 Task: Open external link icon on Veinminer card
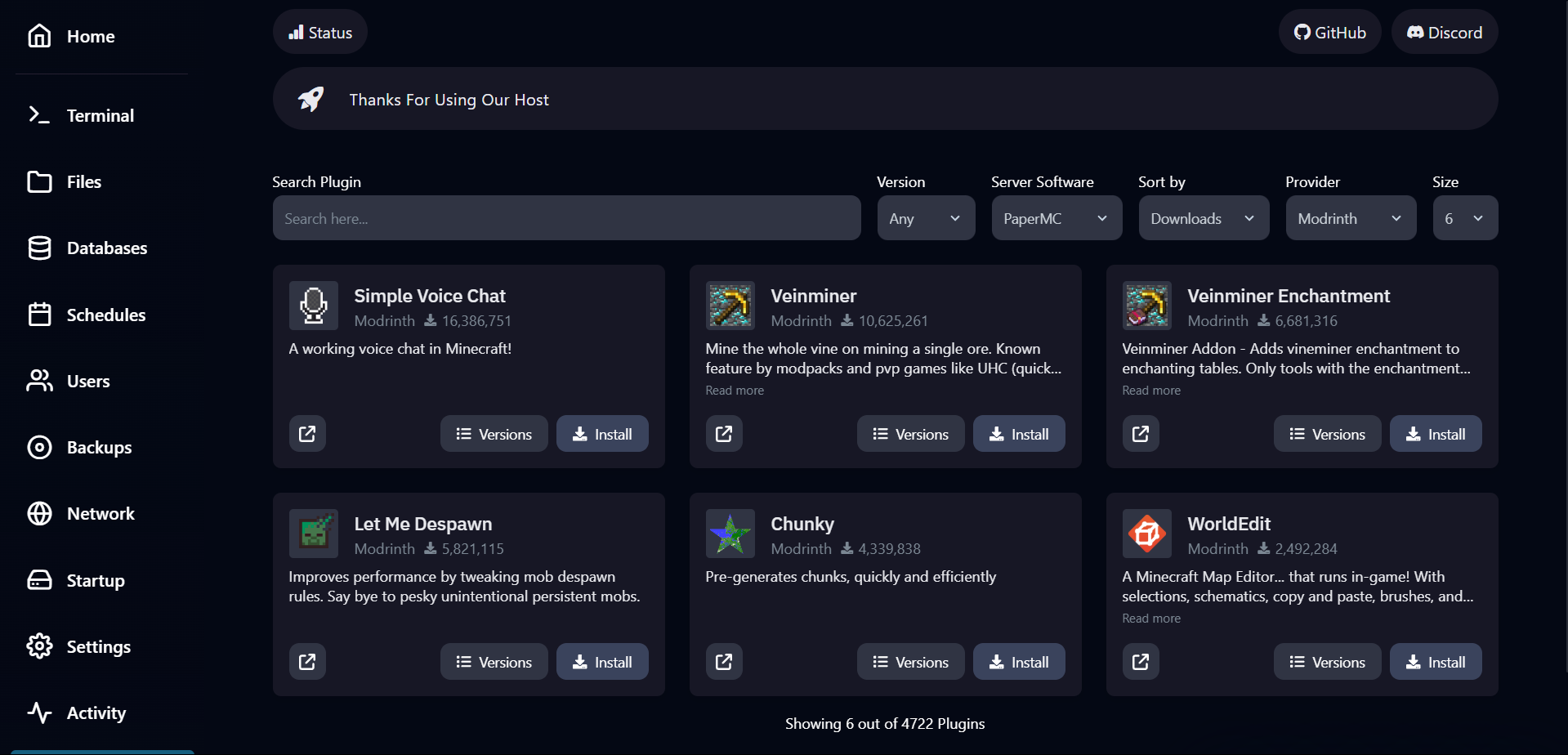(x=724, y=434)
